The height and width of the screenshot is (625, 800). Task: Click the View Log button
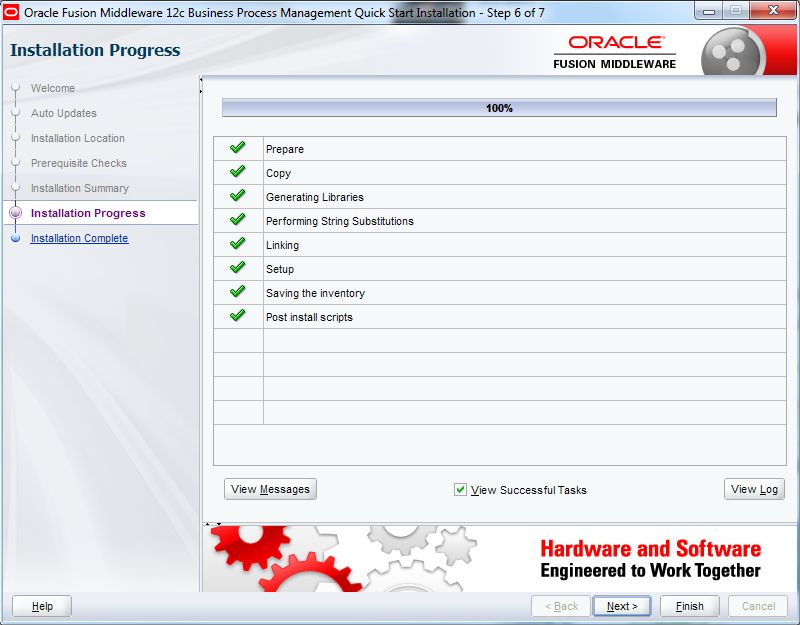[754, 489]
